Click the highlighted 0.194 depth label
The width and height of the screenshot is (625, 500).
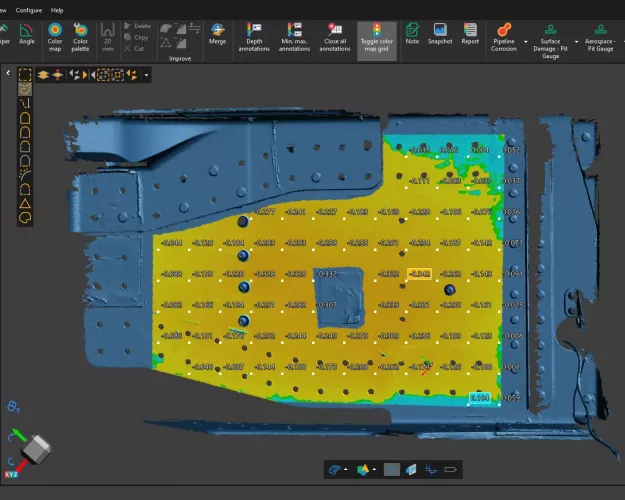click(480, 398)
